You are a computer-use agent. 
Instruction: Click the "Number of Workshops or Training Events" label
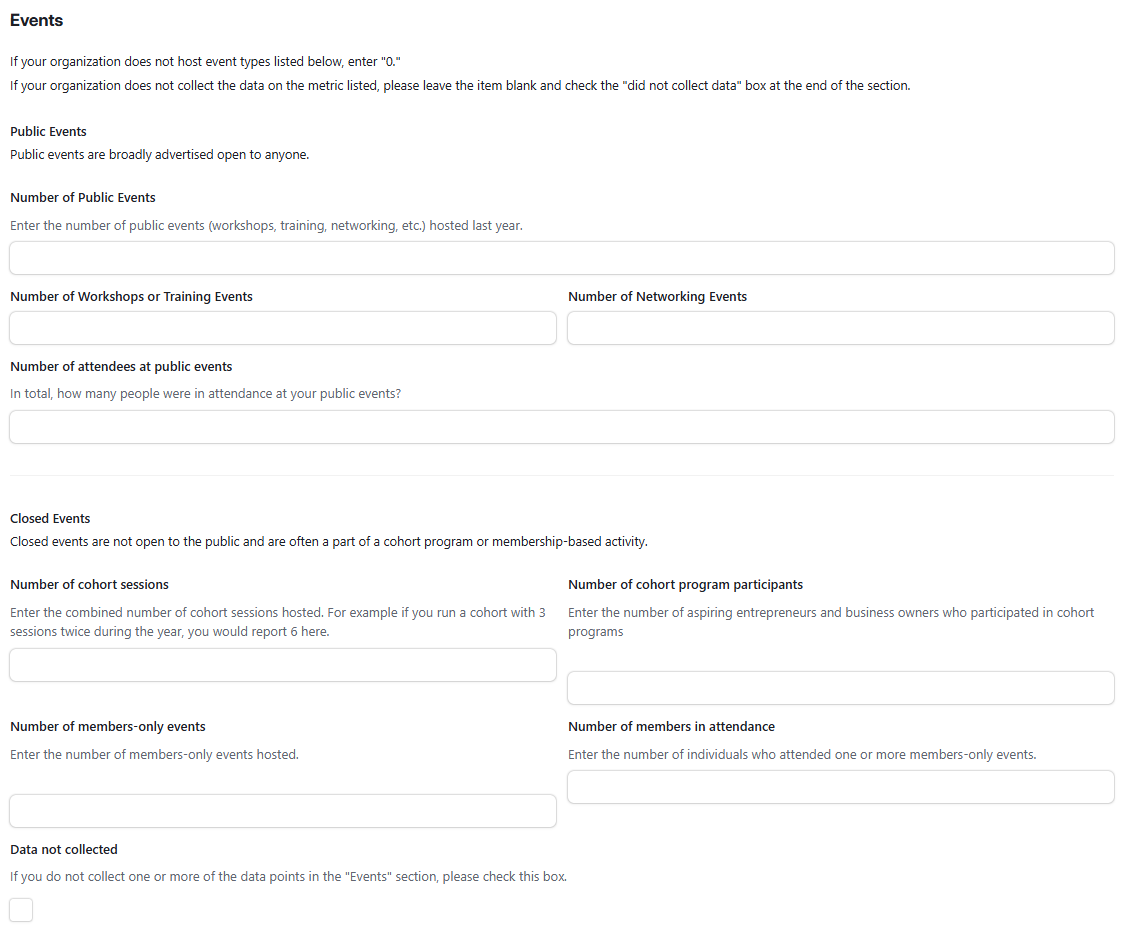131,297
